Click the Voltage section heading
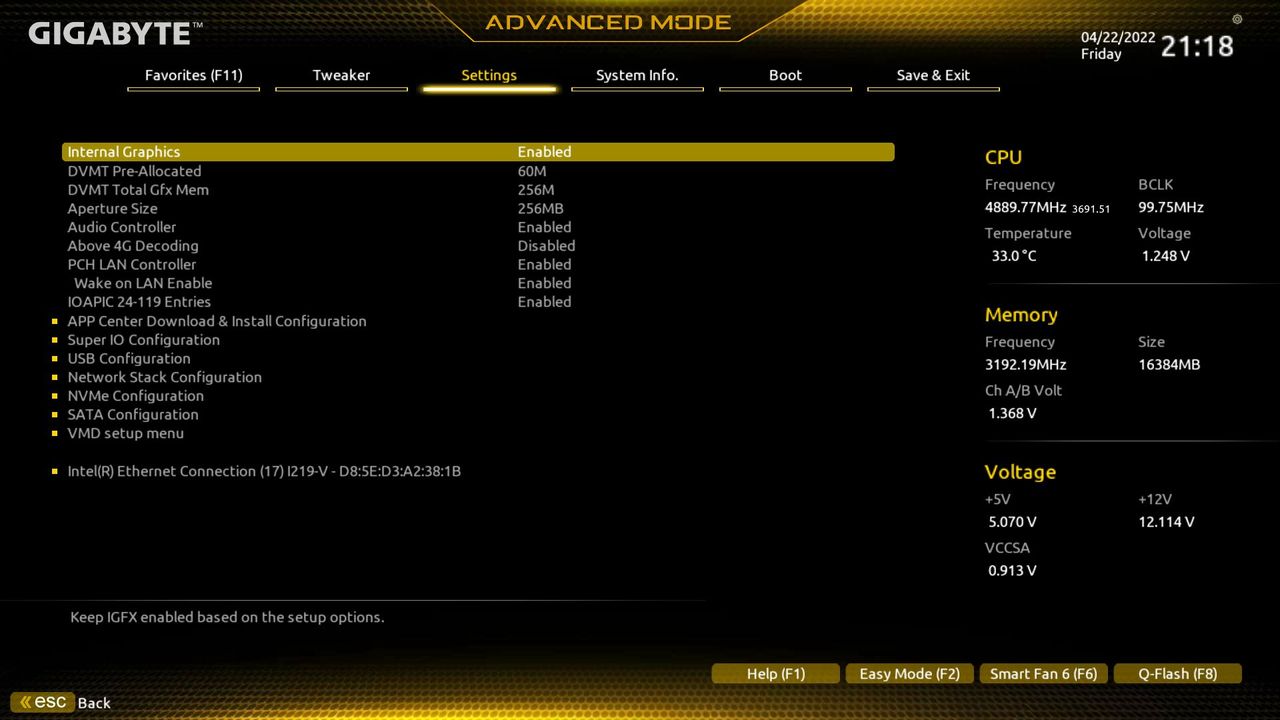Image resolution: width=1280 pixels, height=720 pixels. 1020,472
